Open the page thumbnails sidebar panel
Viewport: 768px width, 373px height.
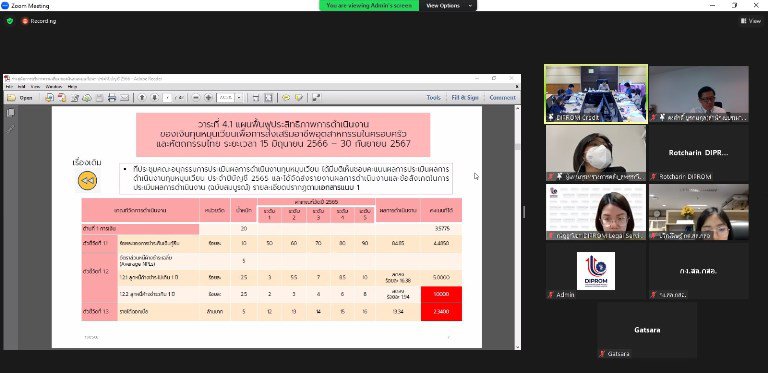tap(11, 113)
